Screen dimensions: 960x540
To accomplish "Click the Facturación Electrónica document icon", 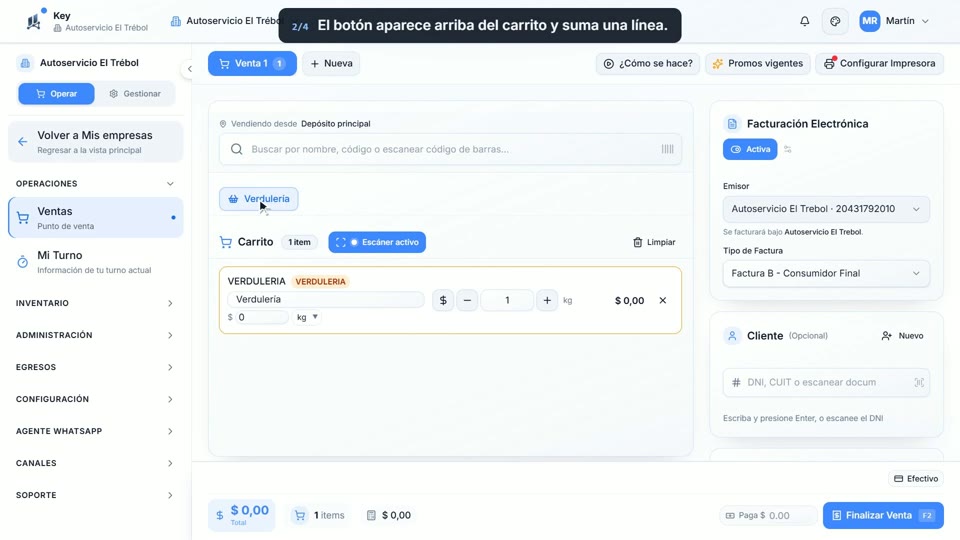I will [x=732, y=124].
